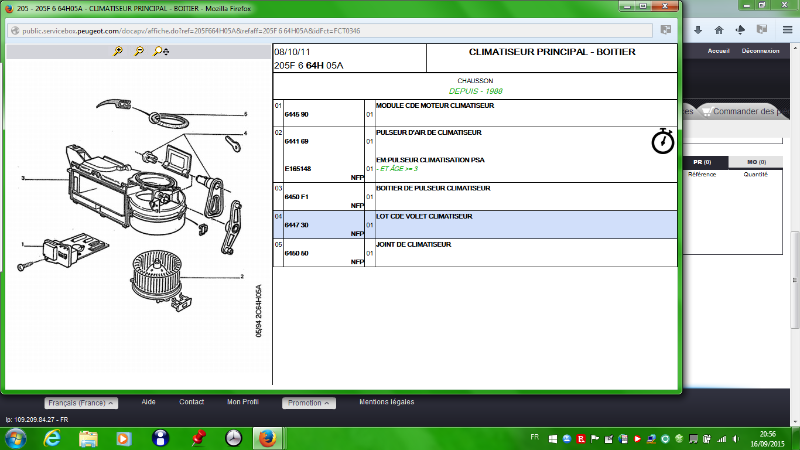The width and height of the screenshot is (800, 450).
Task: Click the stopwatch icon in the pulseur row
Action: [663, 141]
